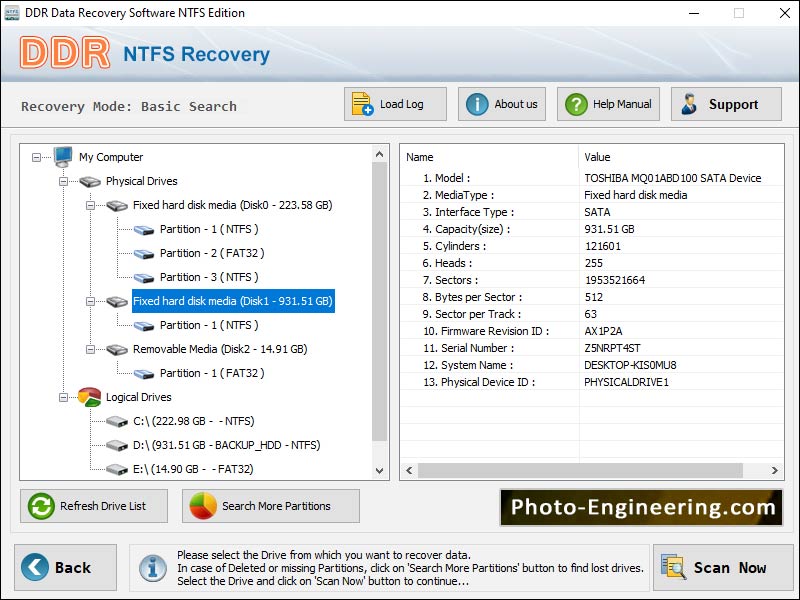Collapse the My Computer tree node

pos(36,156)
